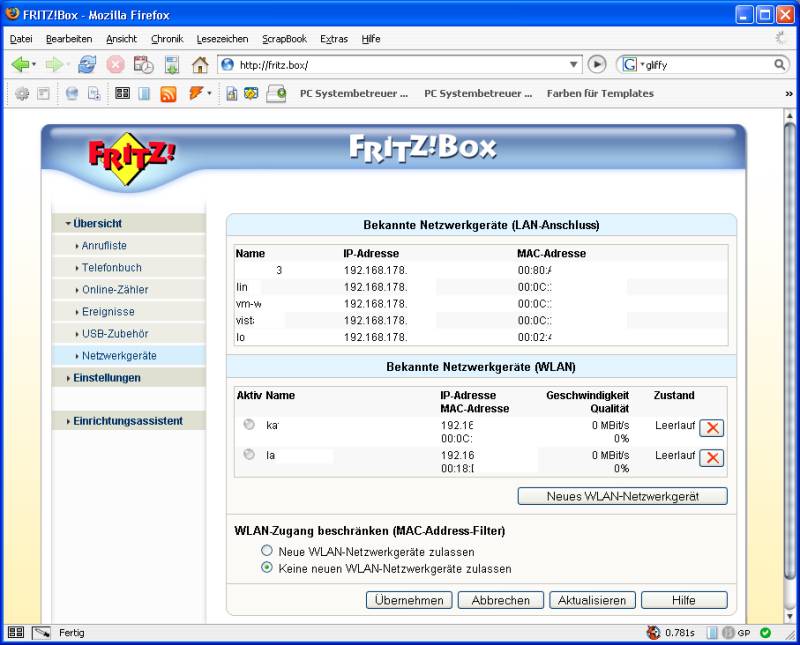Select 'Neue WLAN-Netzwerkgeräte zulassen' radio button
The image size is (800, 645).
267,551
